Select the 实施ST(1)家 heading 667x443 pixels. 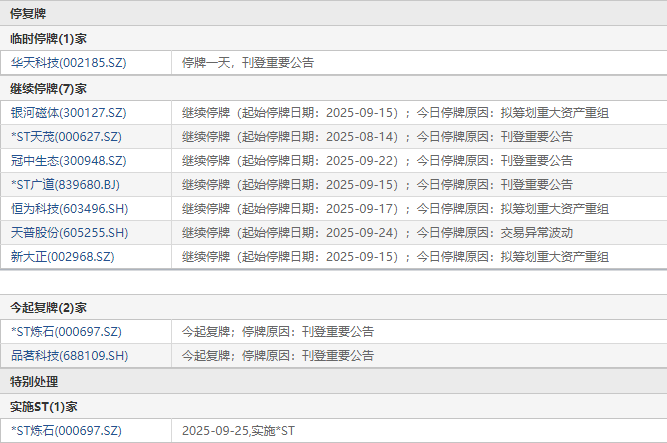click(x=43, y=407)
